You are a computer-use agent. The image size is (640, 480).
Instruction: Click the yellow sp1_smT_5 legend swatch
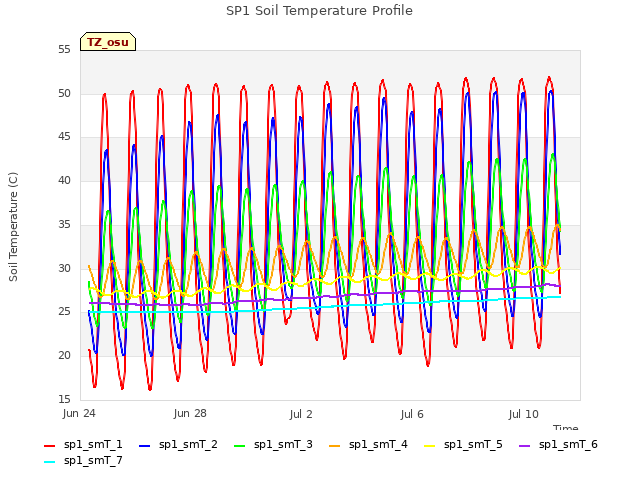tap(429, 446)
